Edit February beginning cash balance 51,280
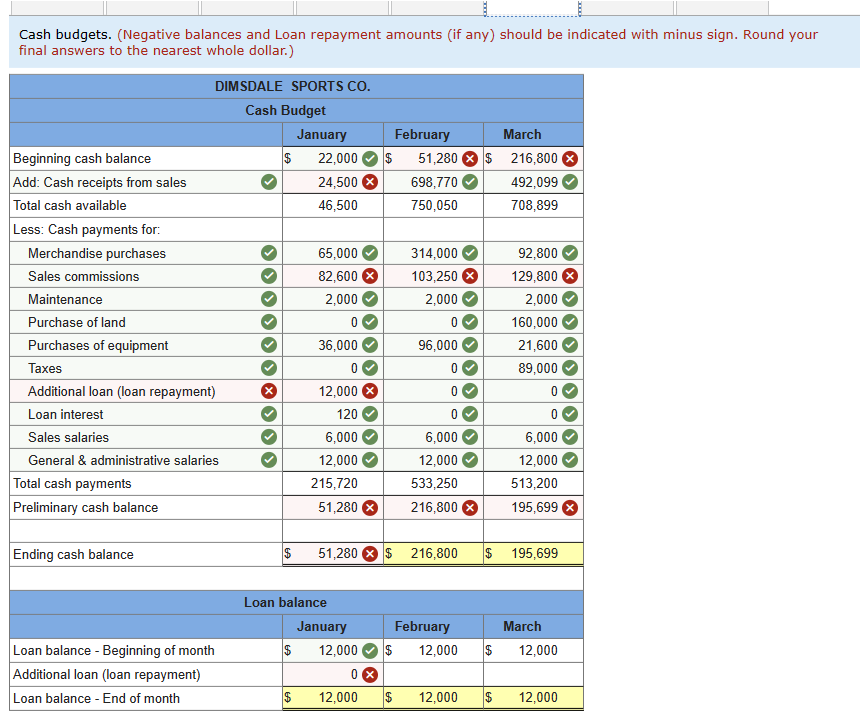 tap(433, 159)
